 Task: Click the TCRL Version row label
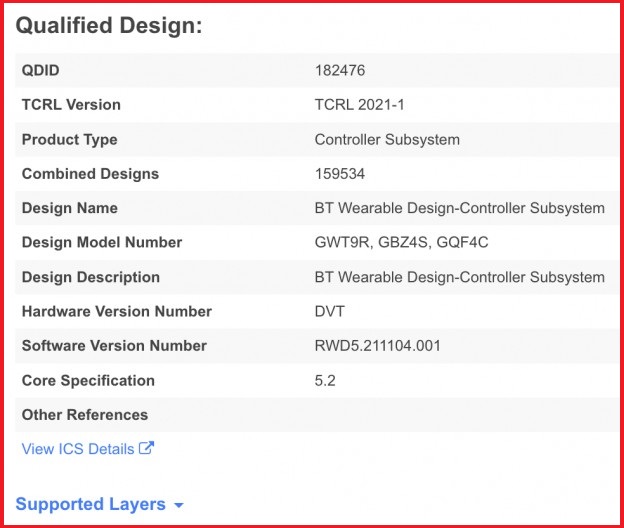(71, 105)
